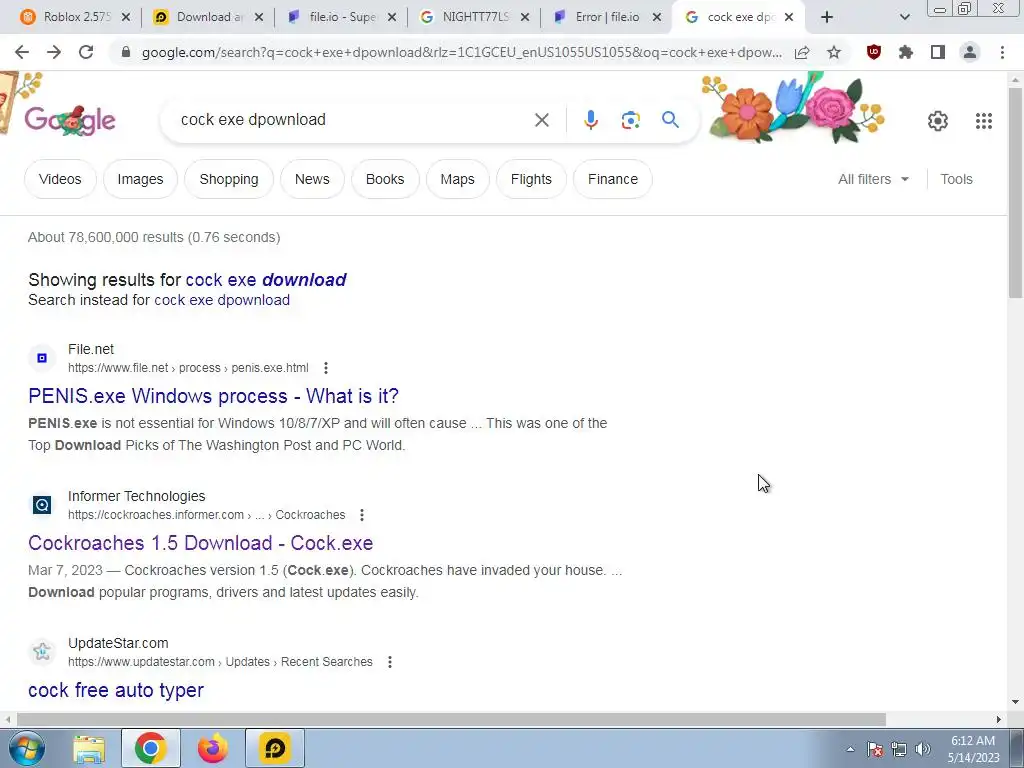Expand the All filters dropdown
The image size is (1024, 768).
pos(873,179)
